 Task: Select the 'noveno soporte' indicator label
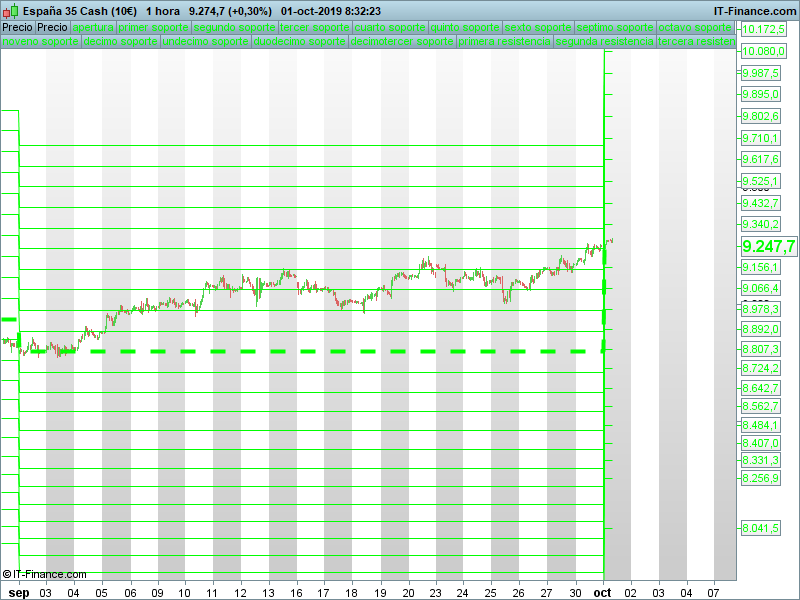(x=40, y=43)
